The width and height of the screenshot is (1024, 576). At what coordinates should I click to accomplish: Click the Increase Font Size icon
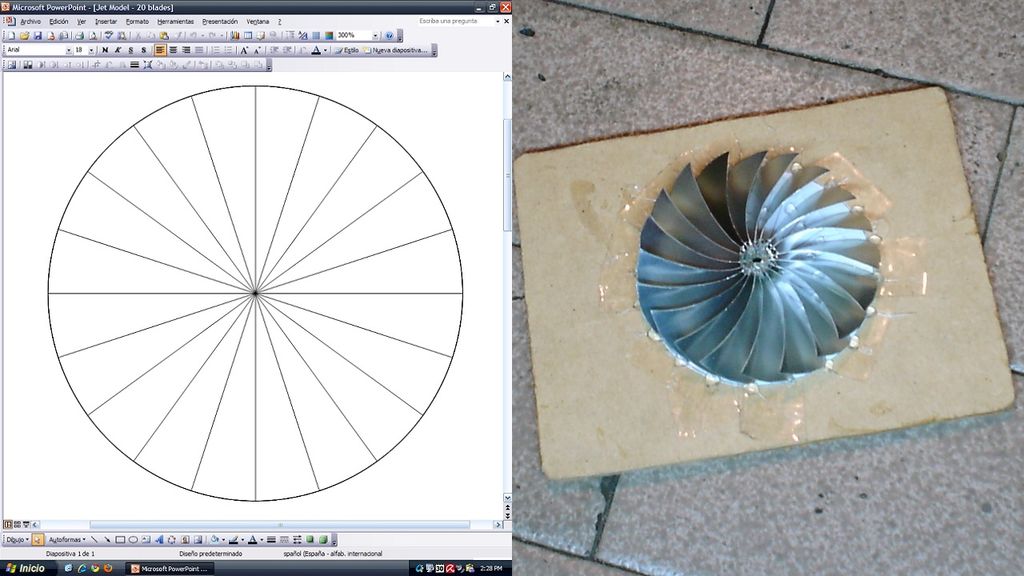(243, 50)
